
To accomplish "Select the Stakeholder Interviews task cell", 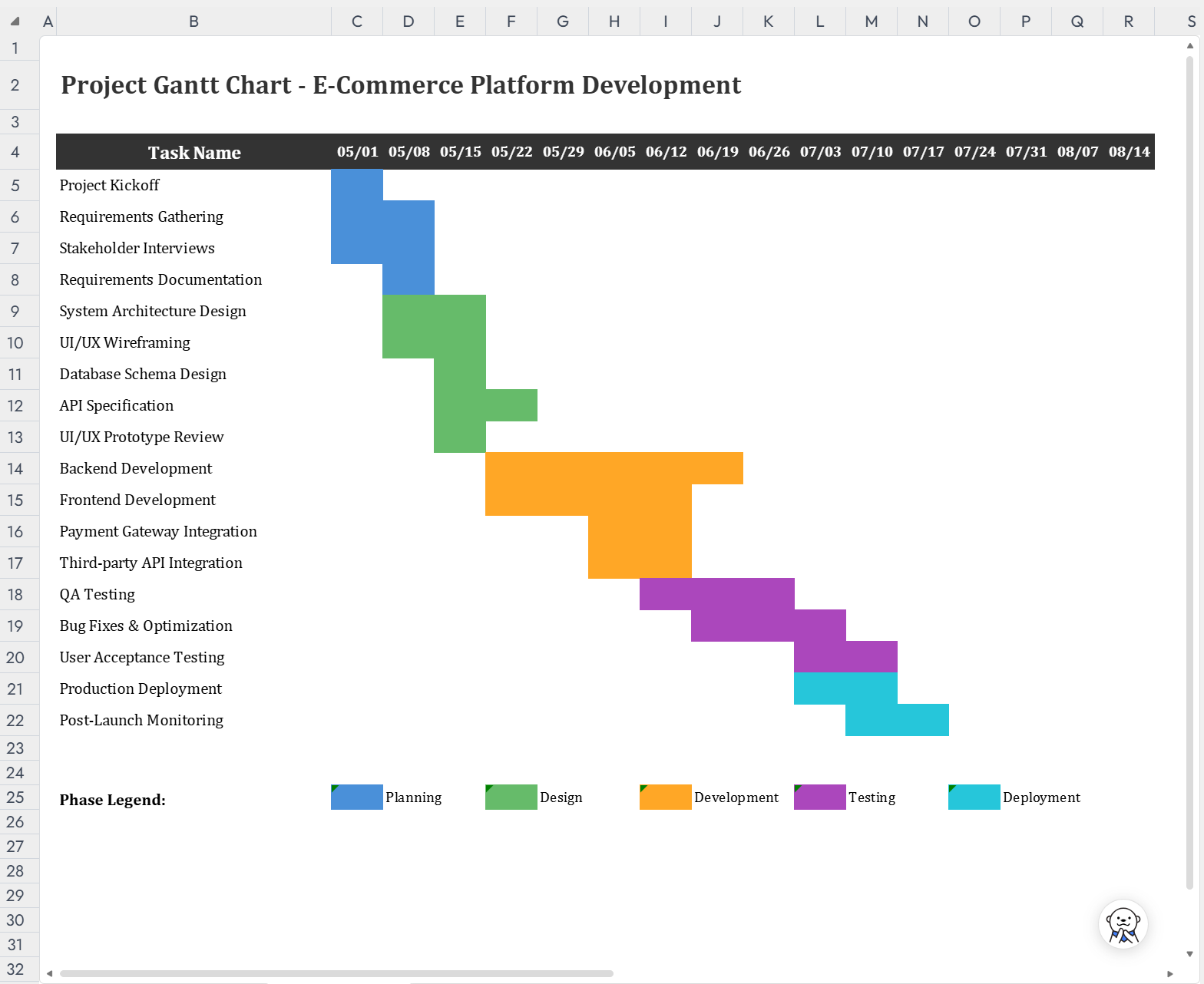I will [x=193, y=248].
